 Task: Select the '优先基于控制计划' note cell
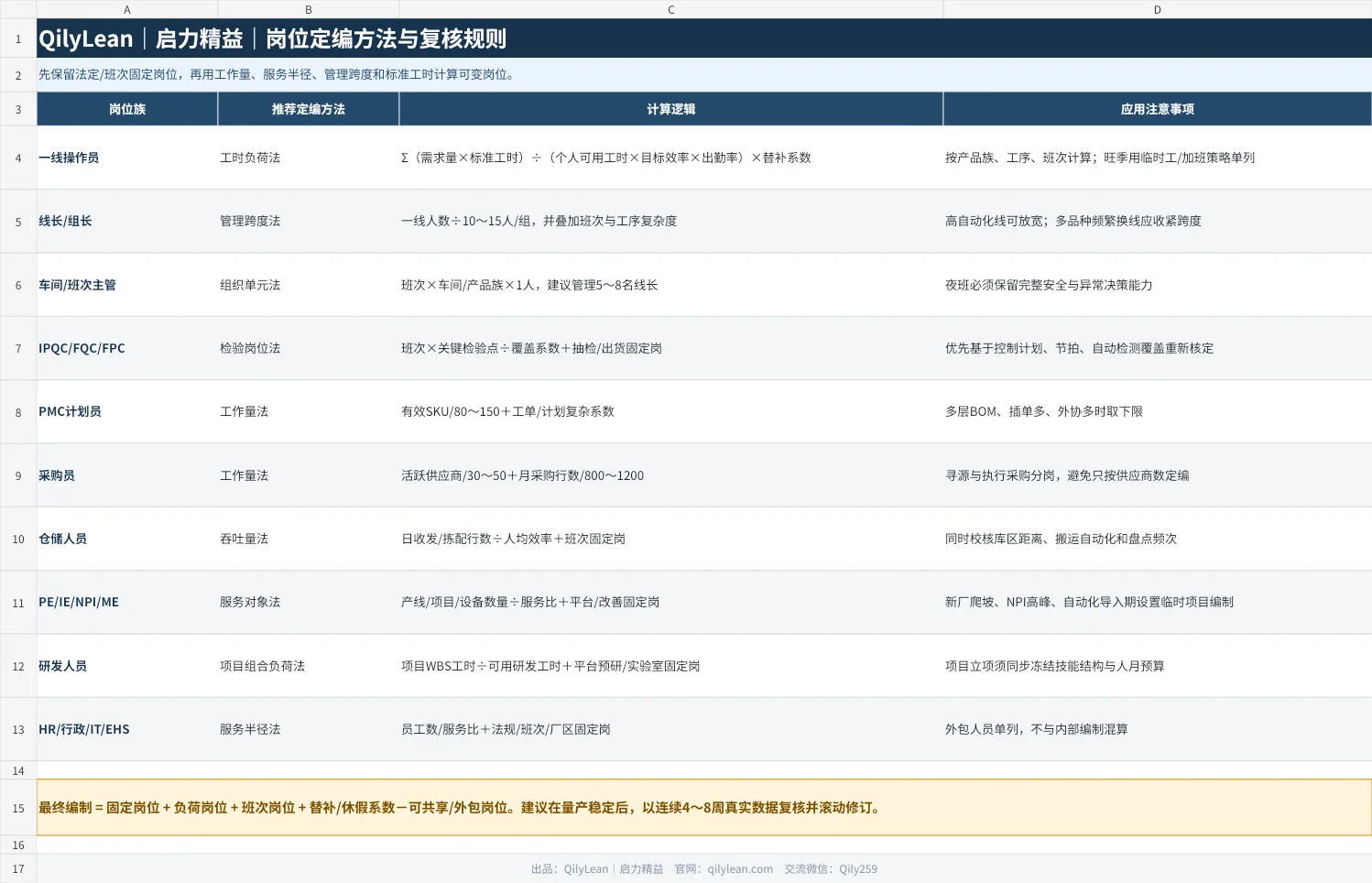[1158, 348]
